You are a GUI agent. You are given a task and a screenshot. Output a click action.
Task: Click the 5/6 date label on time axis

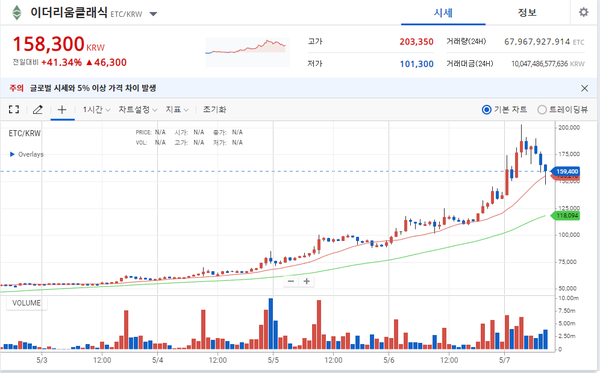389,360
